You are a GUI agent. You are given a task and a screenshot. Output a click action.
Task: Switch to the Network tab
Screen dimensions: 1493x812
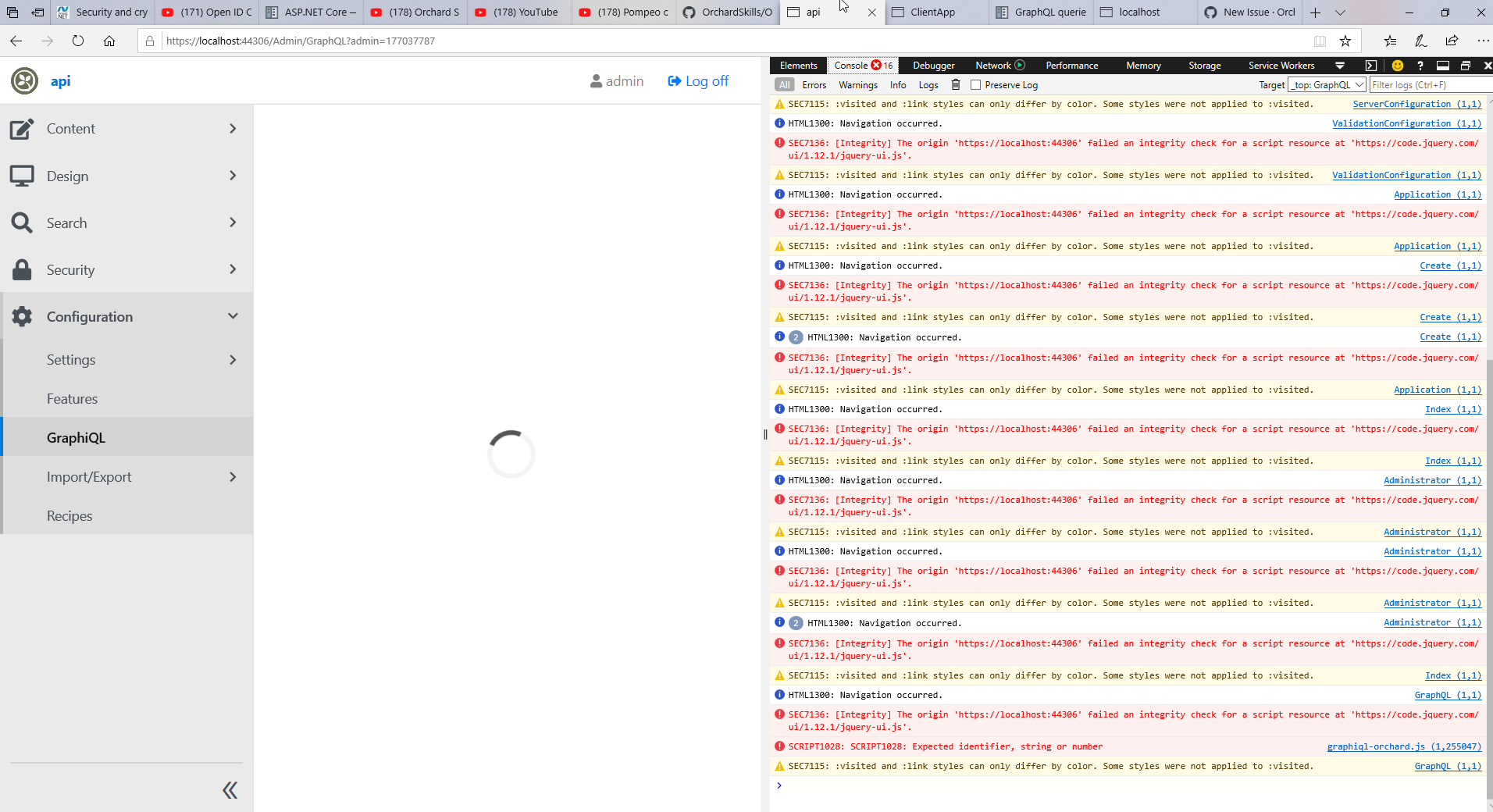[x=992, y=66]
